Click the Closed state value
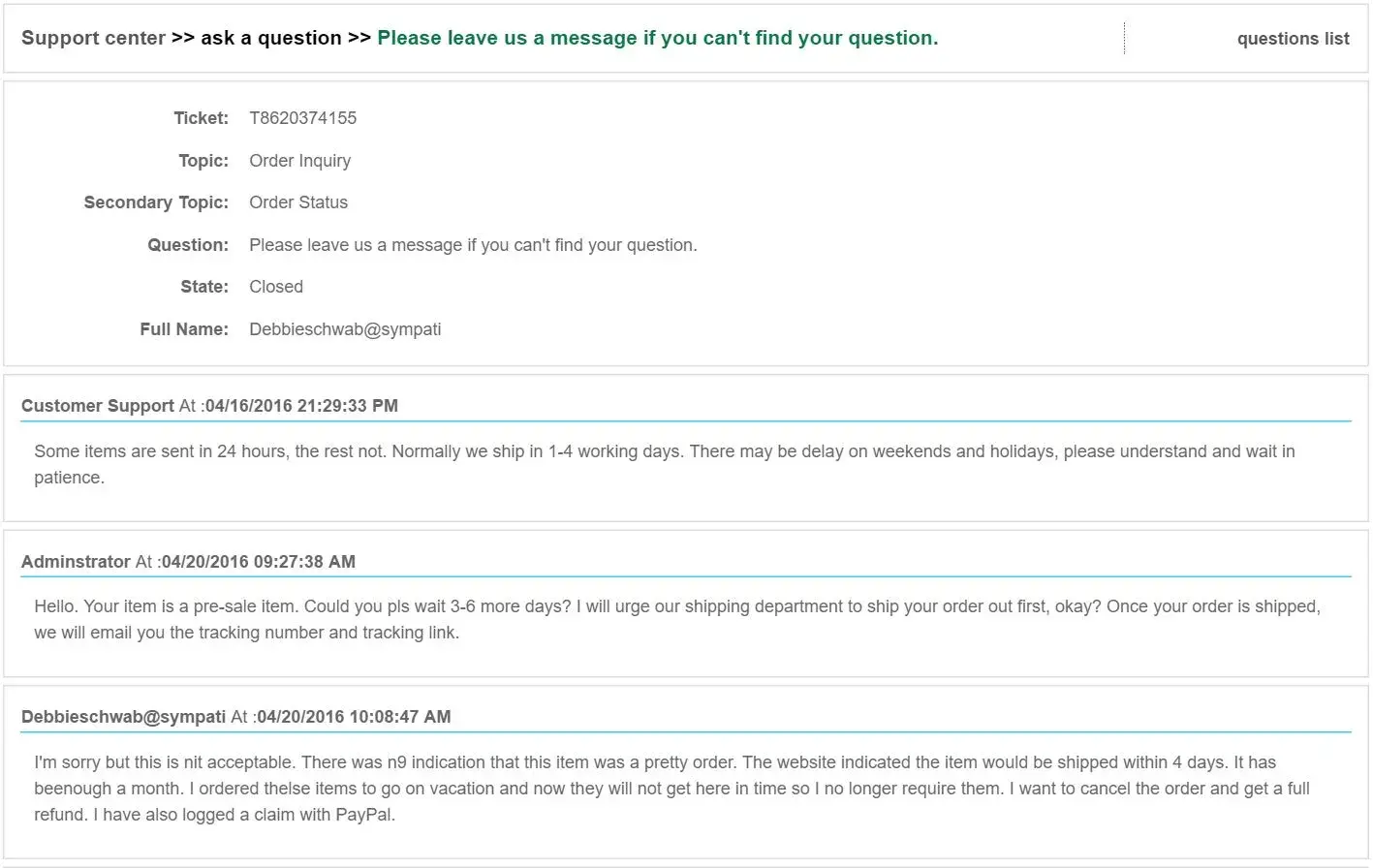 click(276, 287)
